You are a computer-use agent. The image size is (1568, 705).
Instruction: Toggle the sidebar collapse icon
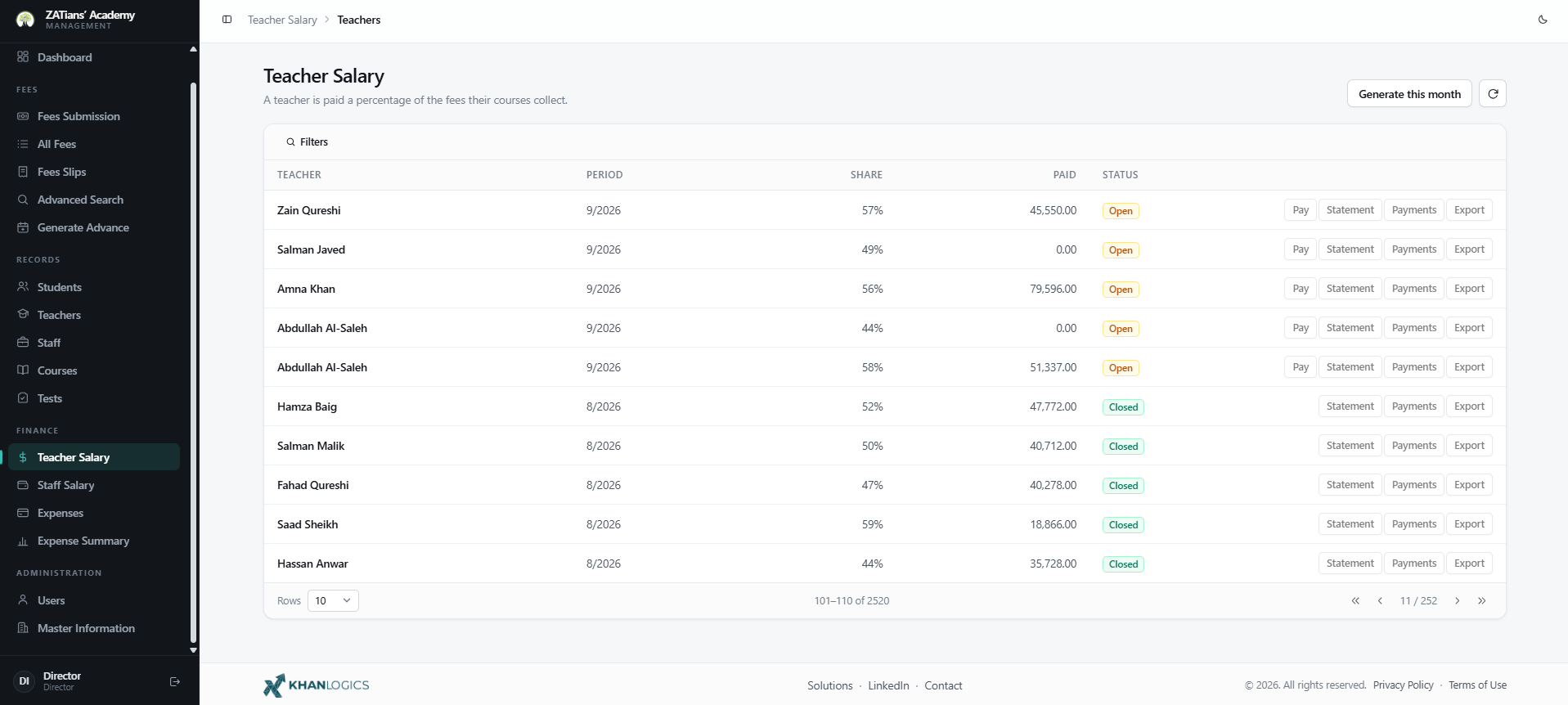coord(227,20)
